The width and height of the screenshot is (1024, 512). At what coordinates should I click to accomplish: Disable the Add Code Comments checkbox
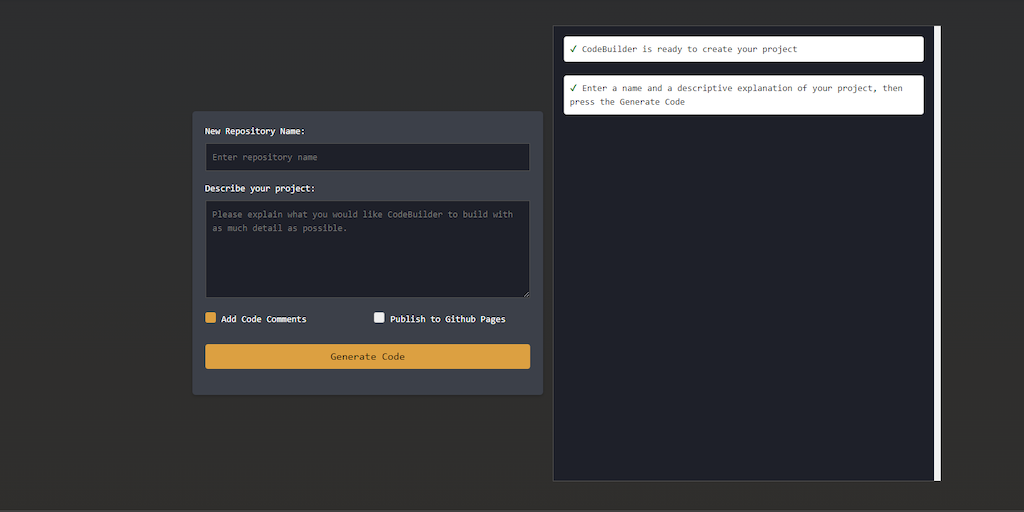coord(211,318)
